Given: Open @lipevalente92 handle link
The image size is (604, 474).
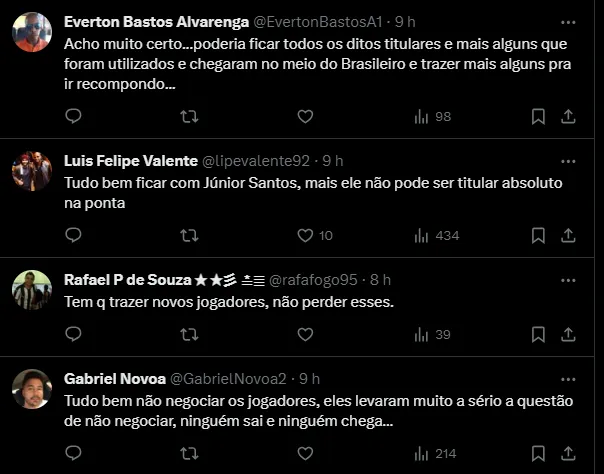Looking at the screenshot, I should [256, 161].
